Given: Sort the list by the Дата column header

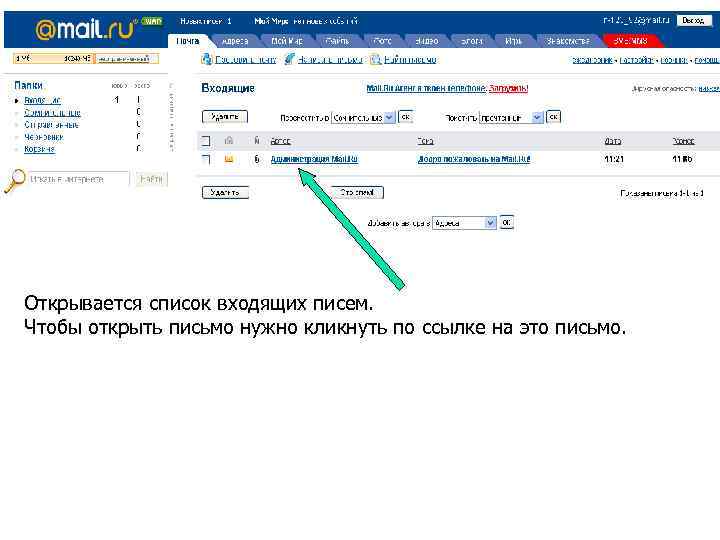Looking at the screenshot, I should (x=613, y=141).
